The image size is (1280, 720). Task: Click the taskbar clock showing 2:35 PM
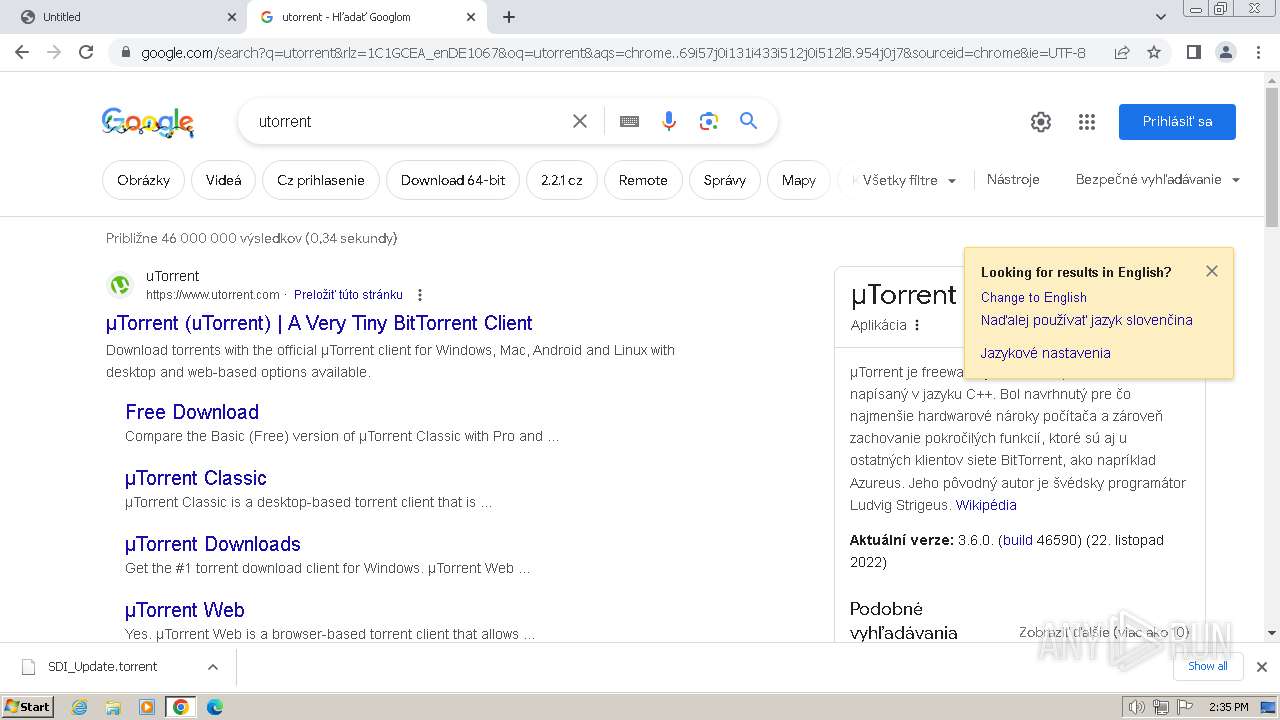point(1228,707)
